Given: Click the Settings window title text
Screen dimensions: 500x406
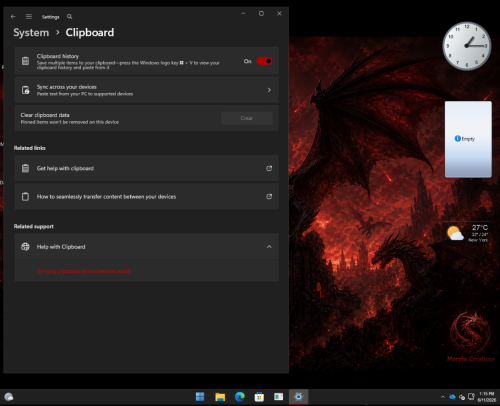Looking at the screenshot, I should coord(51,17).
